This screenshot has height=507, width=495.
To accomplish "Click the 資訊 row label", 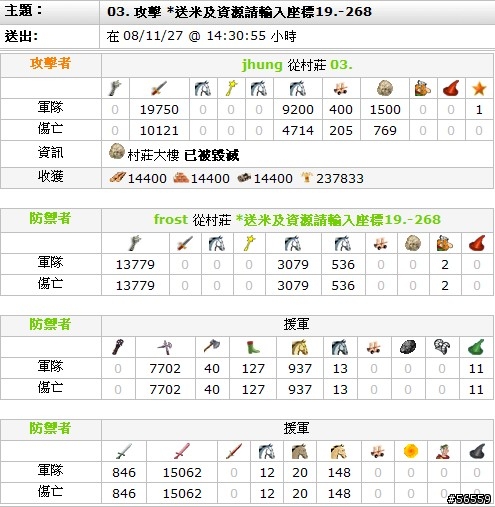I will click(50, 152).
